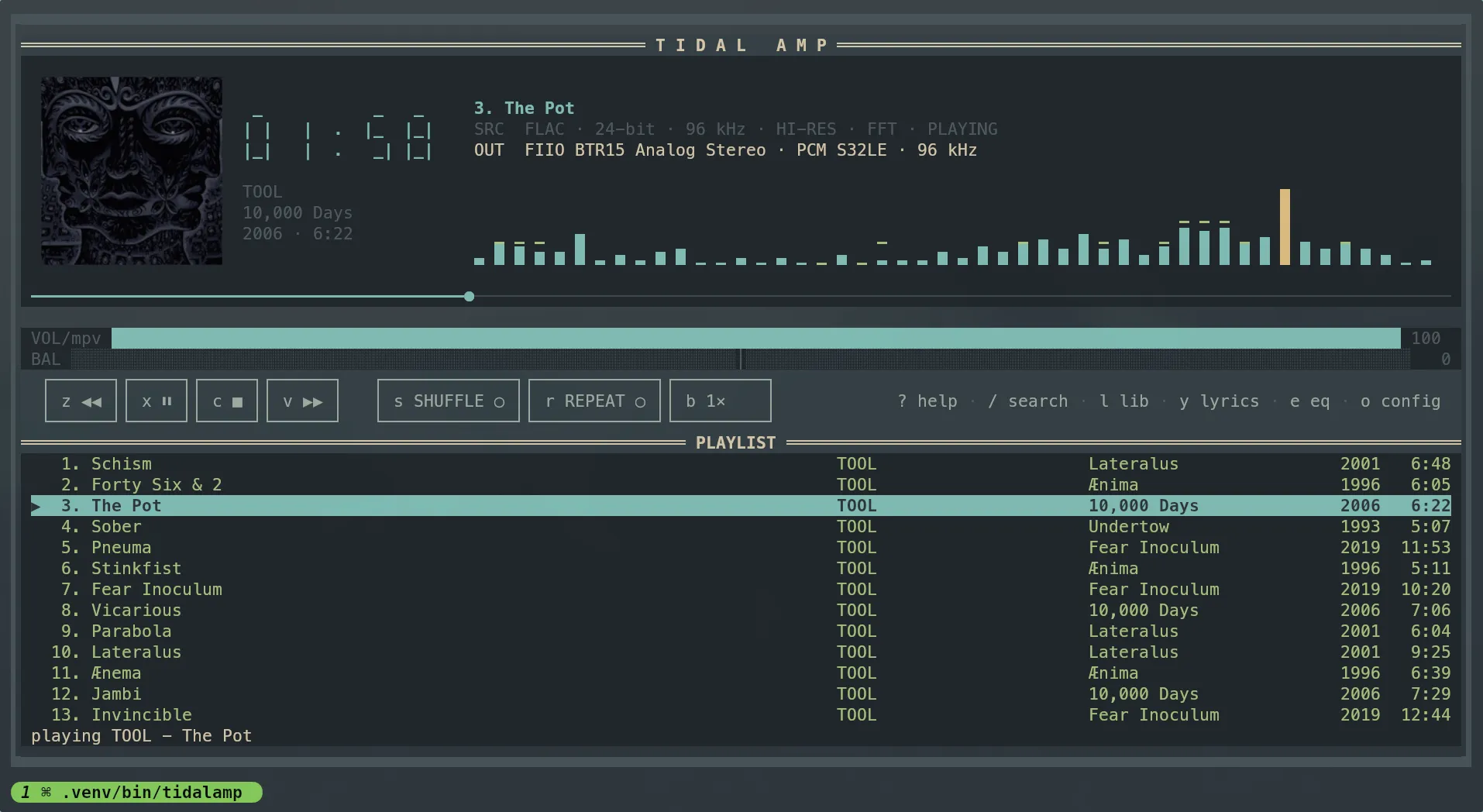Toggle SHUFFLE mode on

click(x=449, y=401)
